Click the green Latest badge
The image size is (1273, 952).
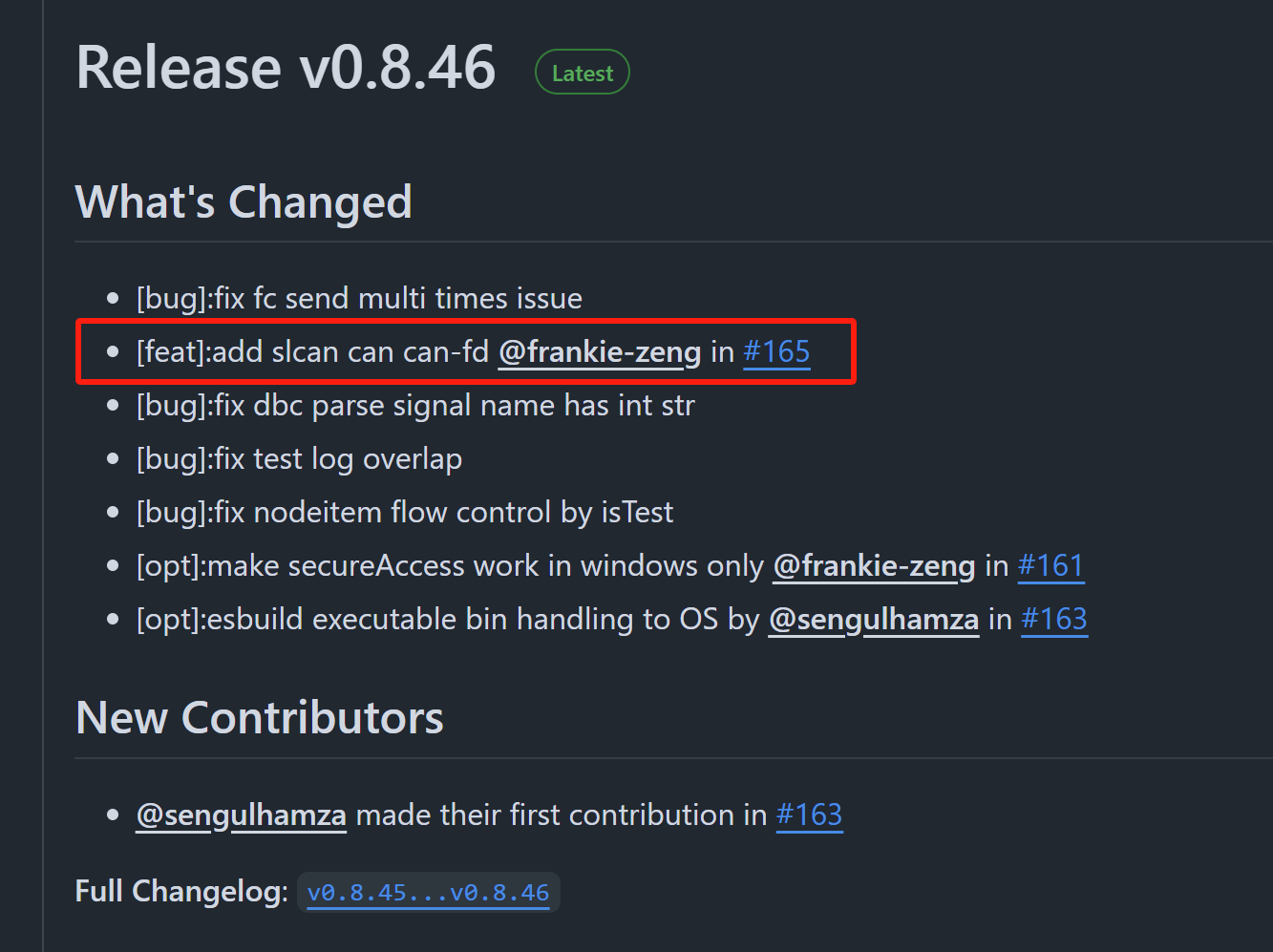[583, 73]
